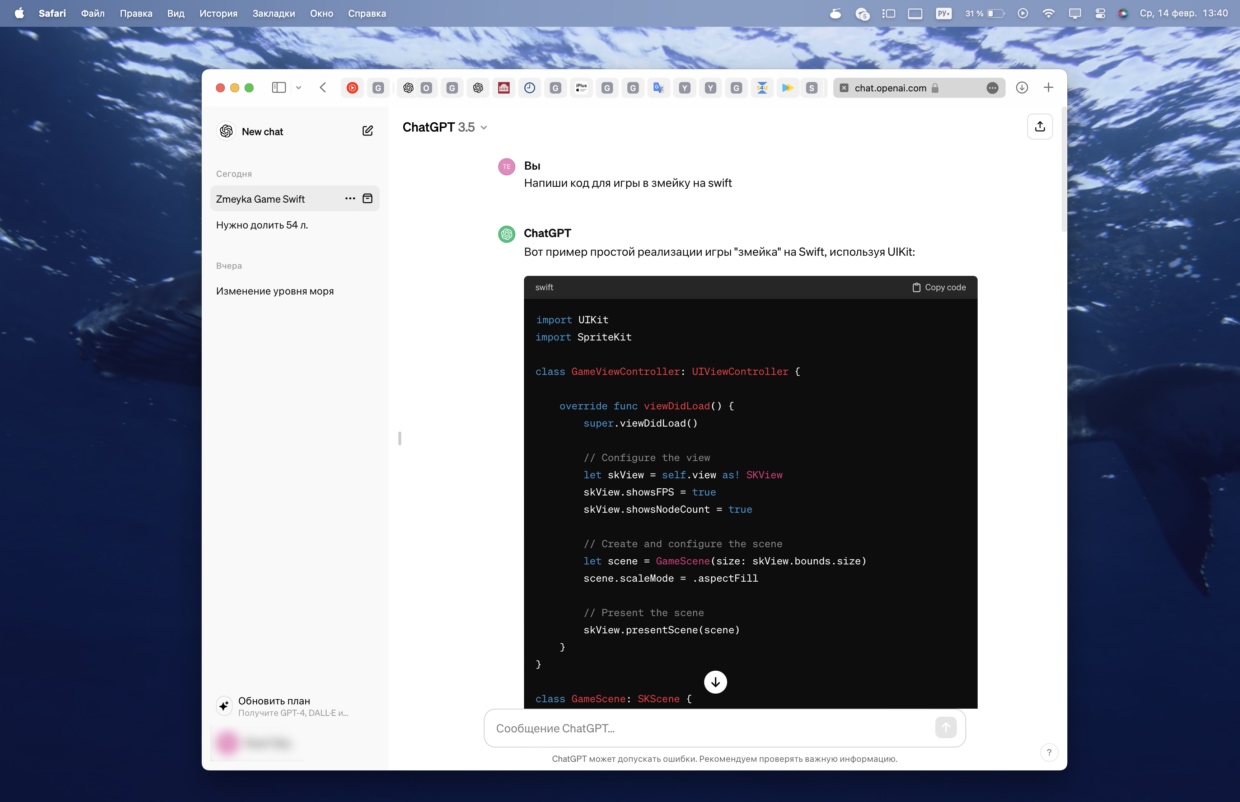Open chat "Нужно долить 54 л."
This screenshot has height=802, width=1240.
tap(262, 225)
